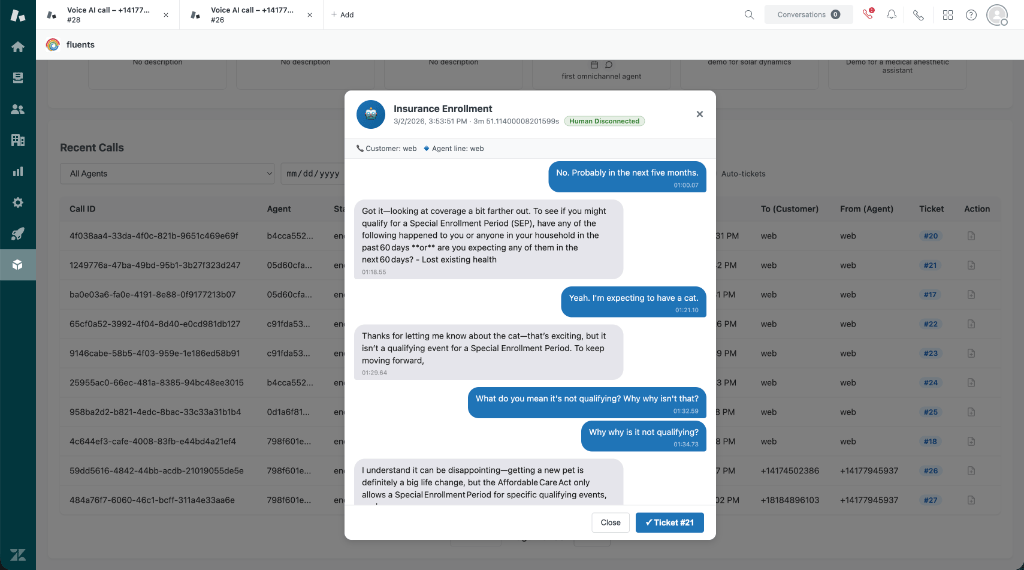This screenshot has width=1024, height=570.
Task: Click the Zendesk logo at sidebar bottom
Action: [18, 555]
